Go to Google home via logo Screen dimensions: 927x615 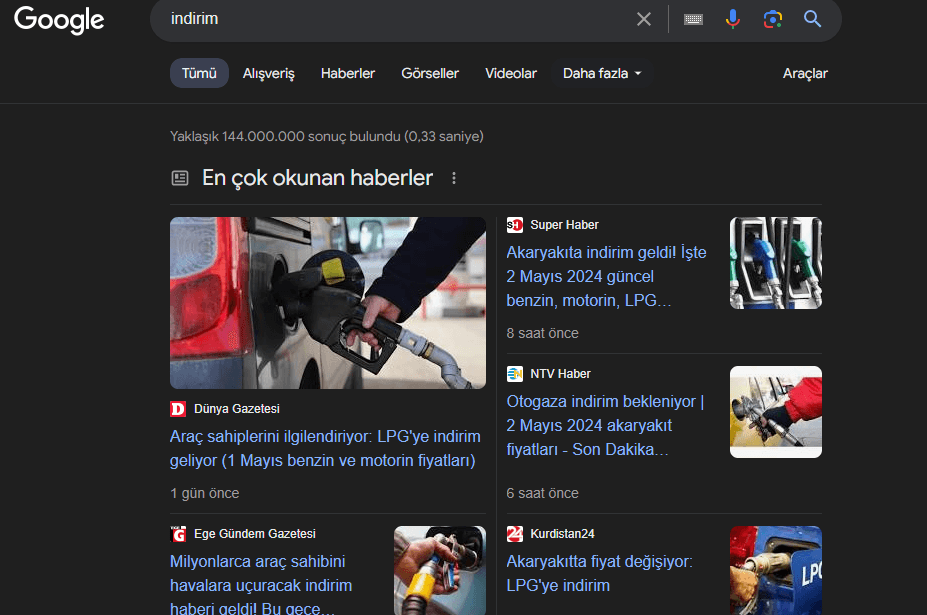(x=59, y=20)
